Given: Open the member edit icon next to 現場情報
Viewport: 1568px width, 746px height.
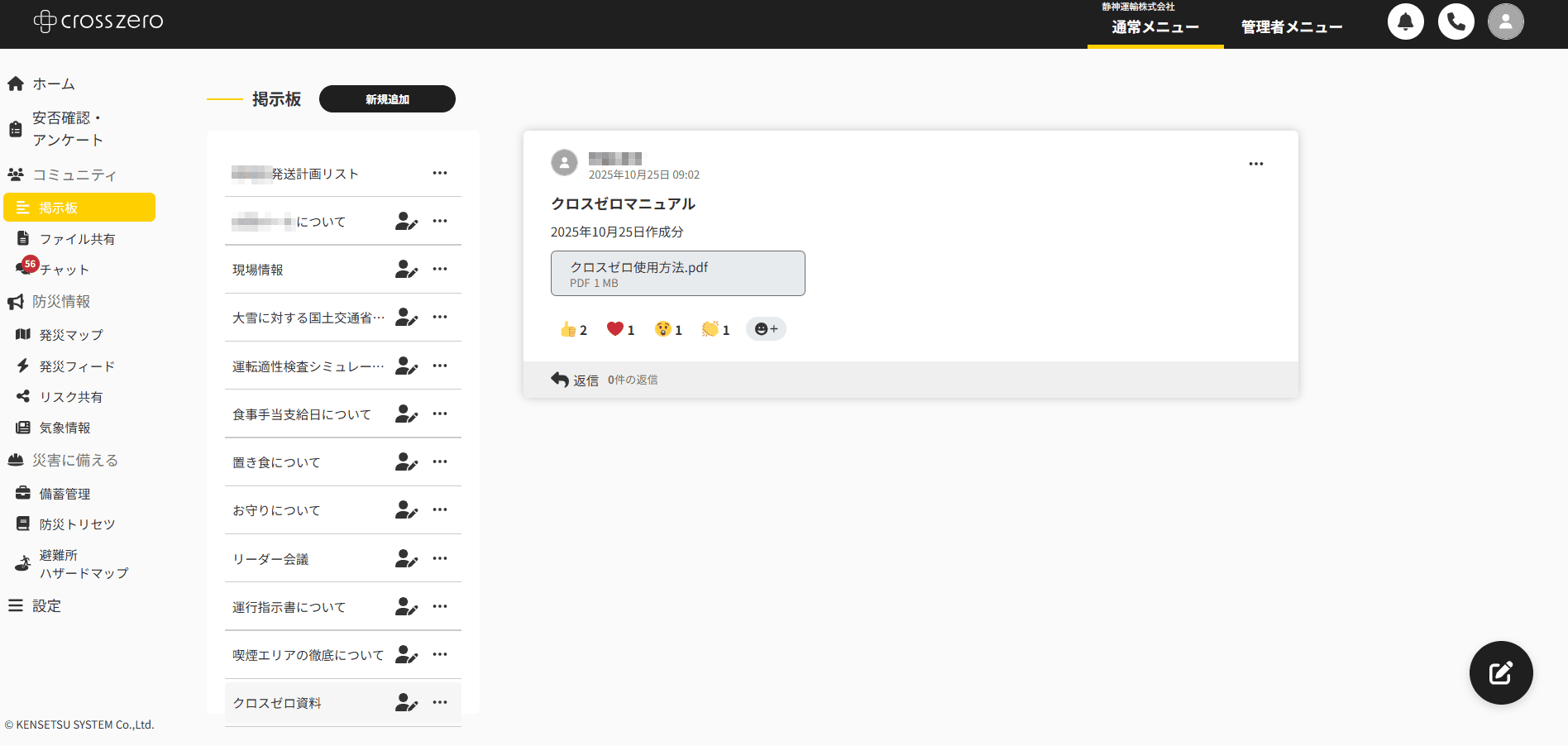Looking at the screenshot, I should coord(406,269).
